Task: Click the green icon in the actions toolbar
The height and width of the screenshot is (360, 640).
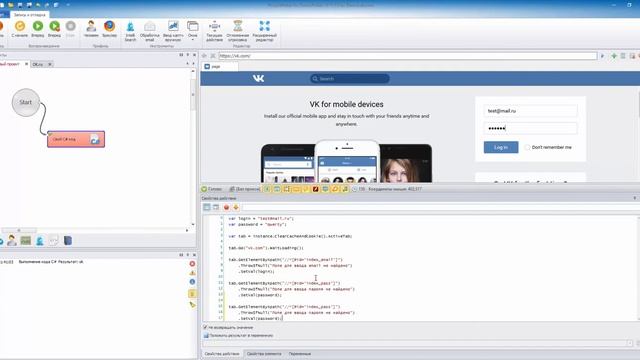Action: tap(26, 241)
